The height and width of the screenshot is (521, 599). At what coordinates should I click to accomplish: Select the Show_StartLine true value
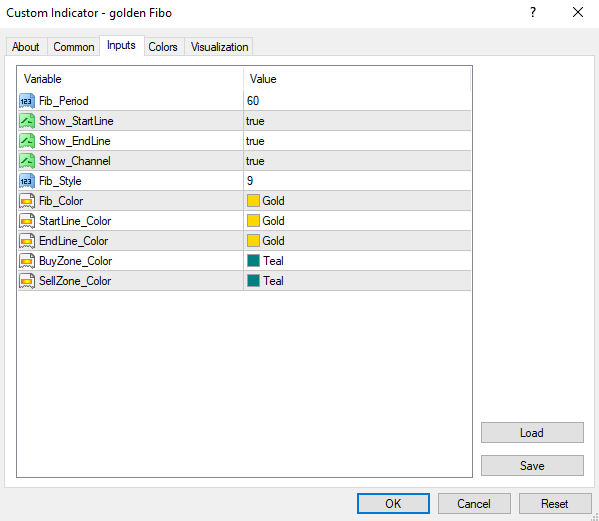point(357,121)
